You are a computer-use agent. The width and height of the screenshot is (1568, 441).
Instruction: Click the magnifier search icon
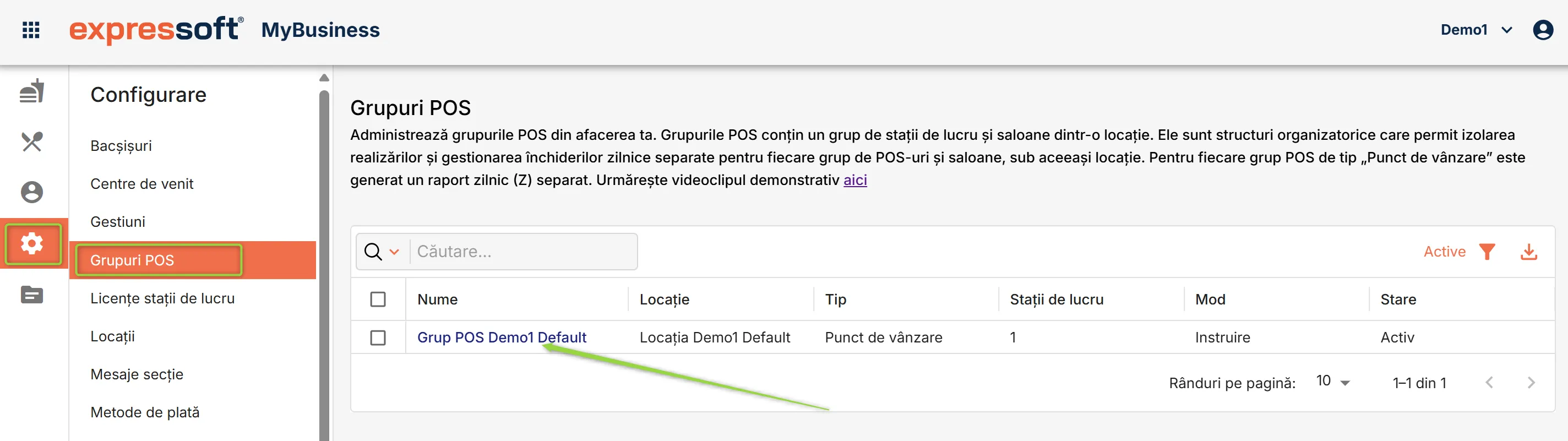coord(373,252)
